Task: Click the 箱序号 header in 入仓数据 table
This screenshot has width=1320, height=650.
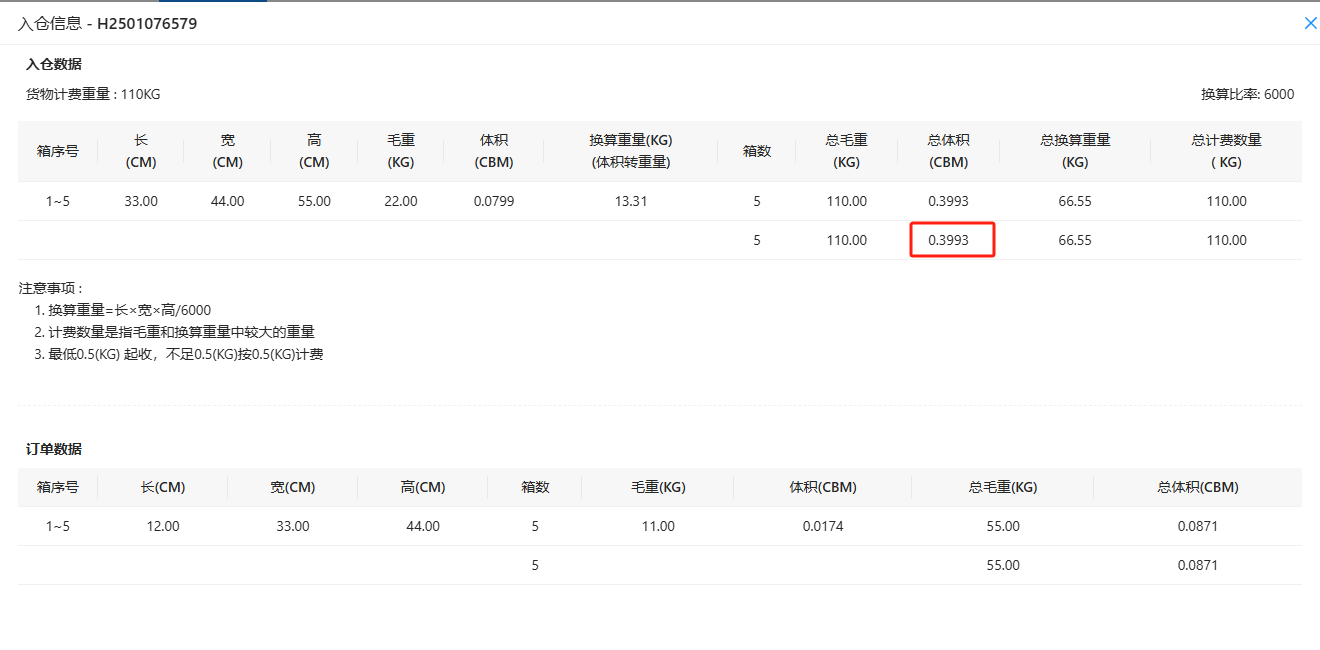Action: [57, 151]
